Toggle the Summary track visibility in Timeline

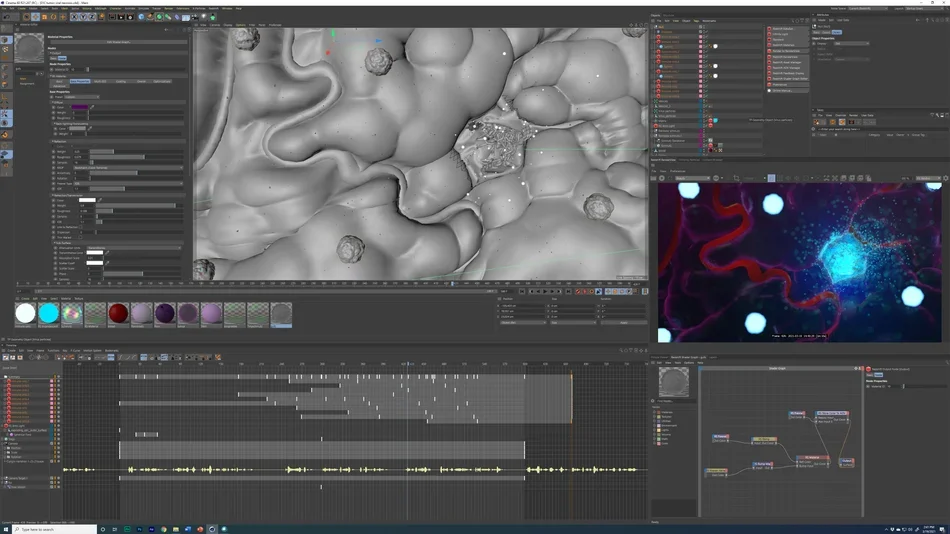pyautogui.click(x=59, y=376)
